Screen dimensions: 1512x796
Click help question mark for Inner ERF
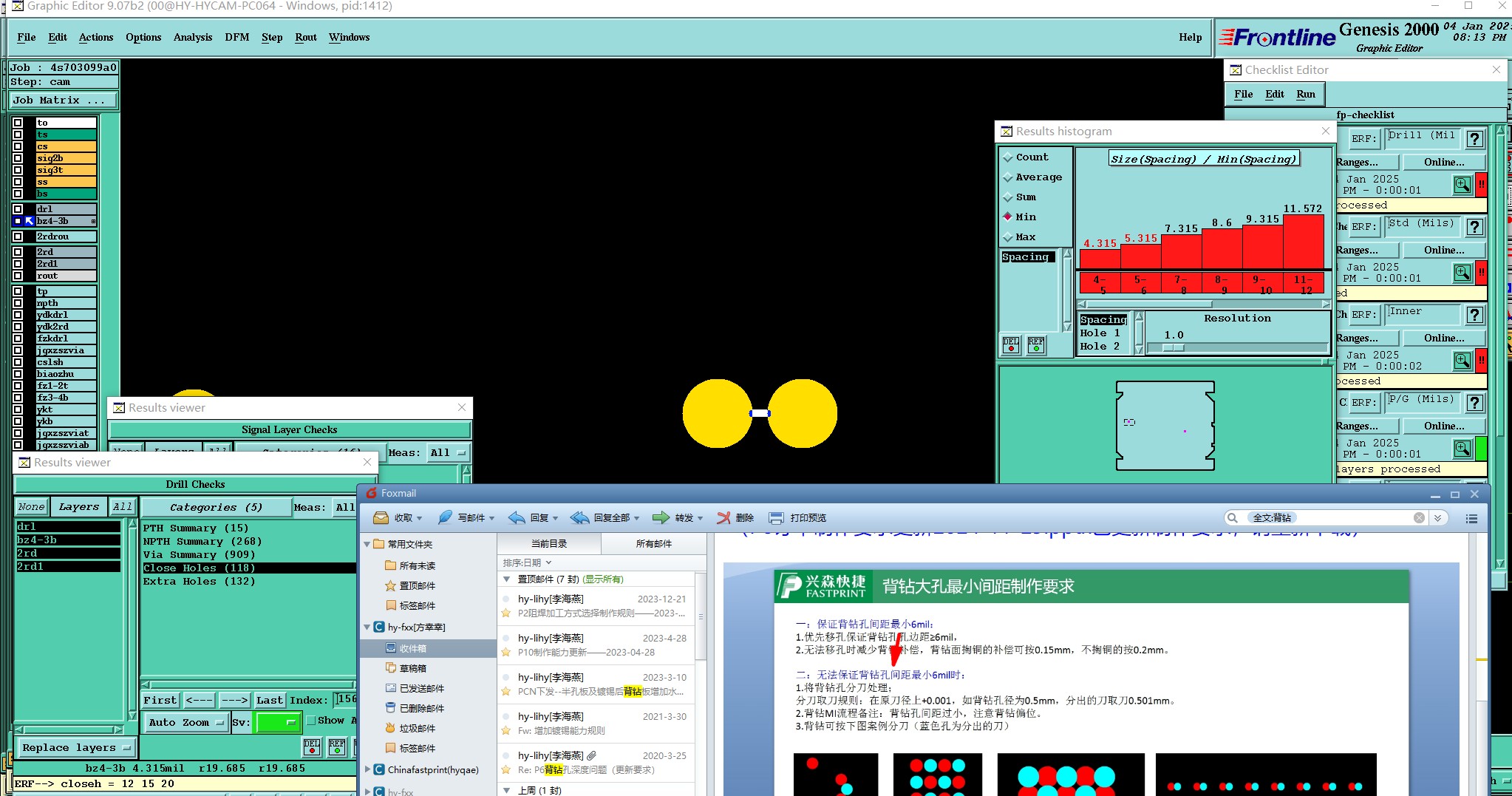(1474, 315)
